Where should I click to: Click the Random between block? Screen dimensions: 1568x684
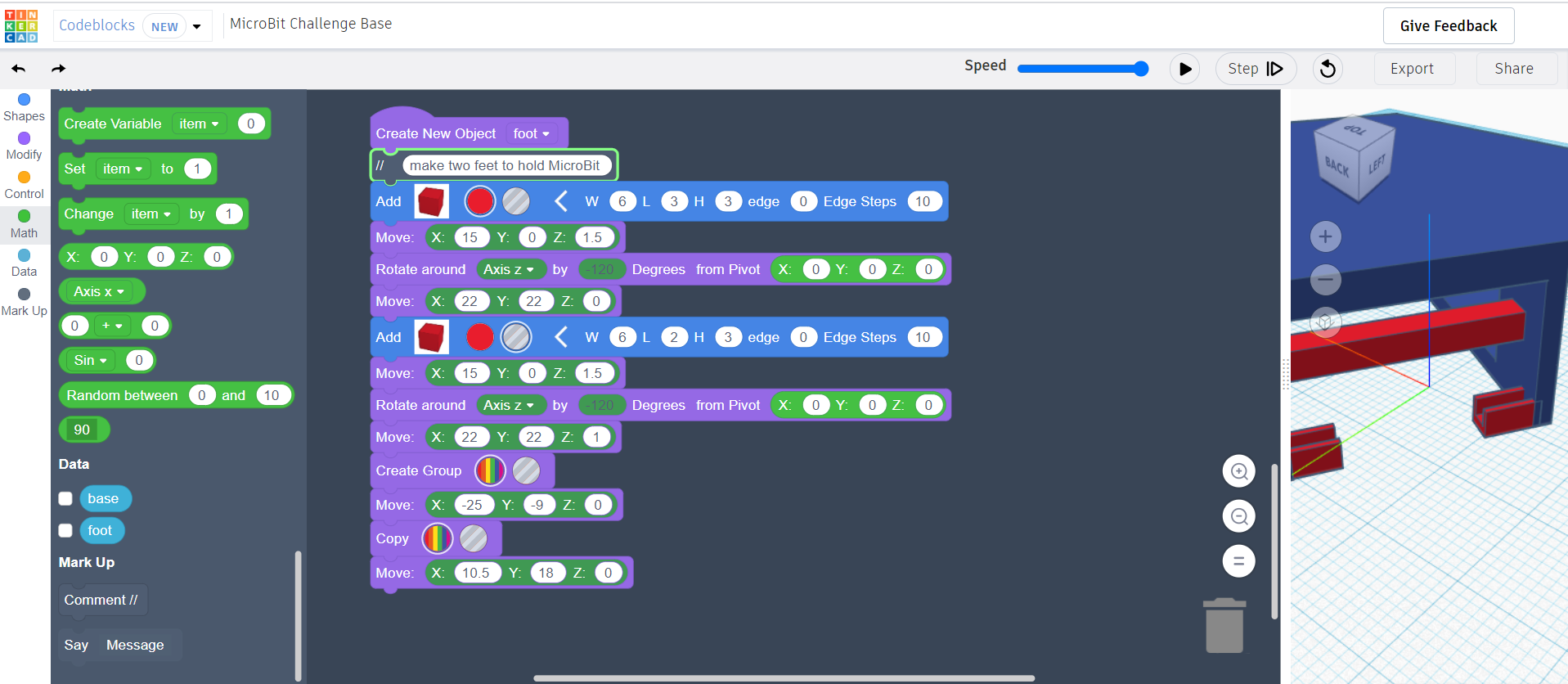(176, 395)
